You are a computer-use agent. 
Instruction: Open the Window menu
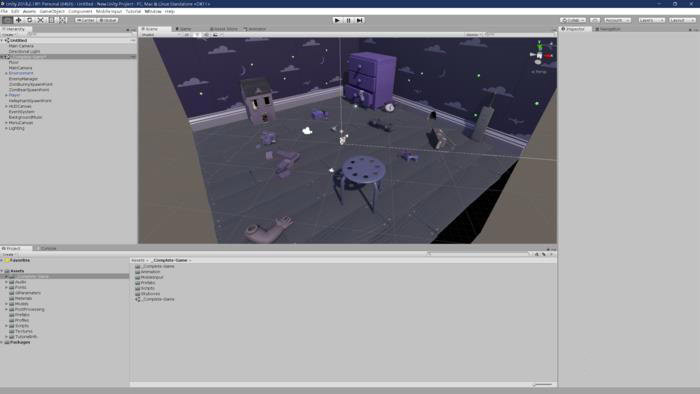coord(153,12)
